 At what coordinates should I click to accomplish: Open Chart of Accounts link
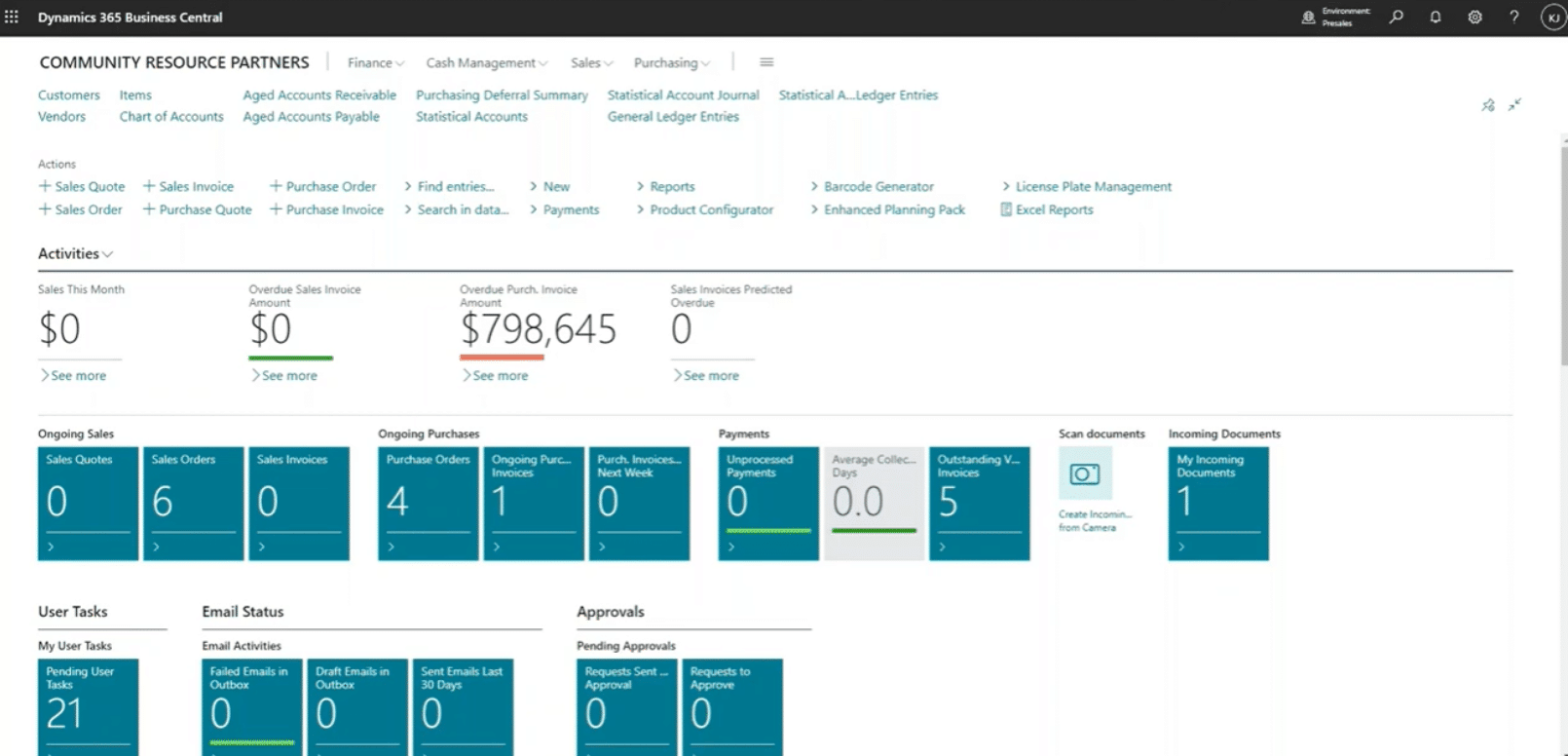coord(171,116)
